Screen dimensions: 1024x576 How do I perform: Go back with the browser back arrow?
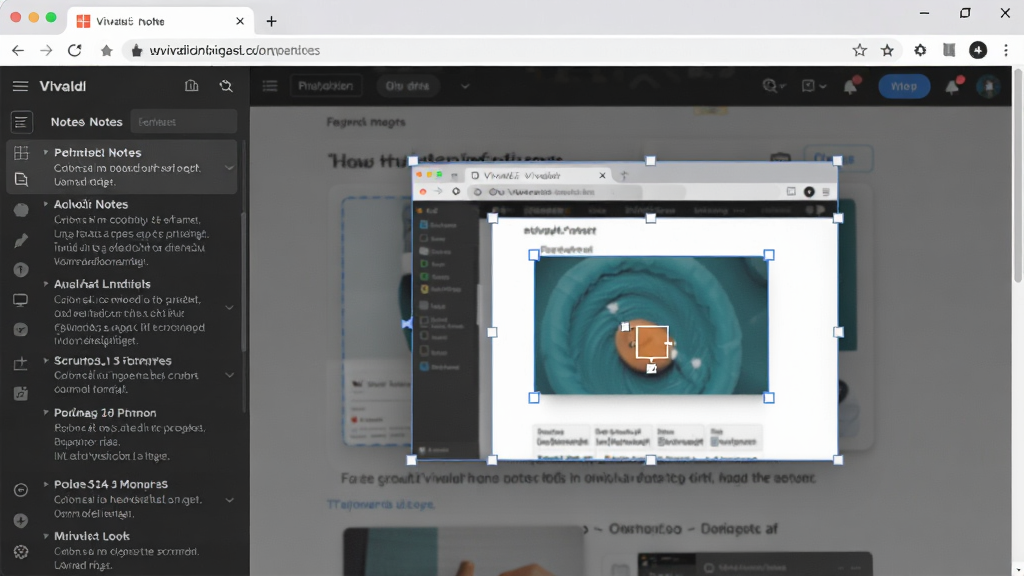click(18, 50)
